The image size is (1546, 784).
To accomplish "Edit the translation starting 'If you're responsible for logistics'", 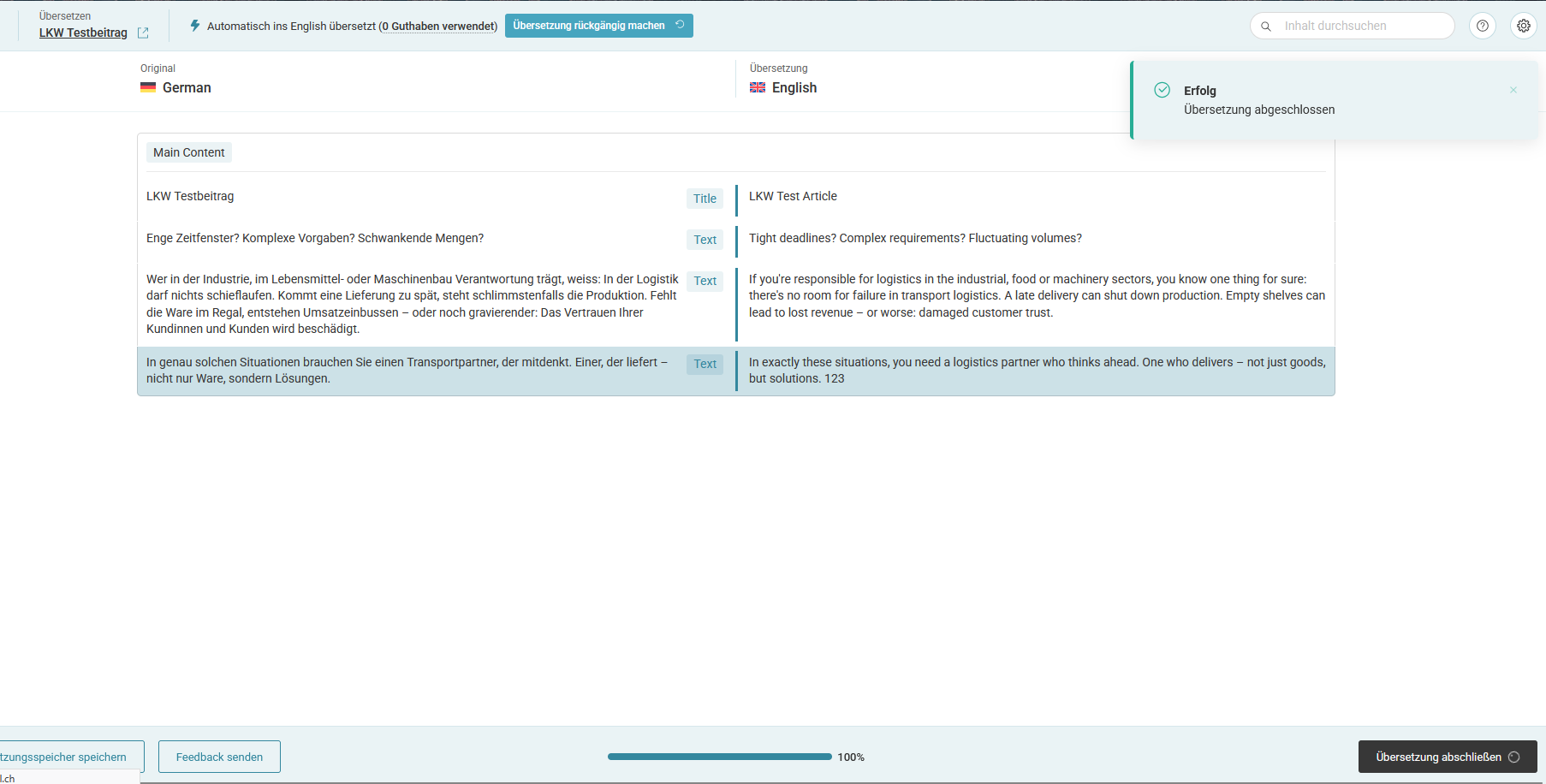I will click(1037, 295).
